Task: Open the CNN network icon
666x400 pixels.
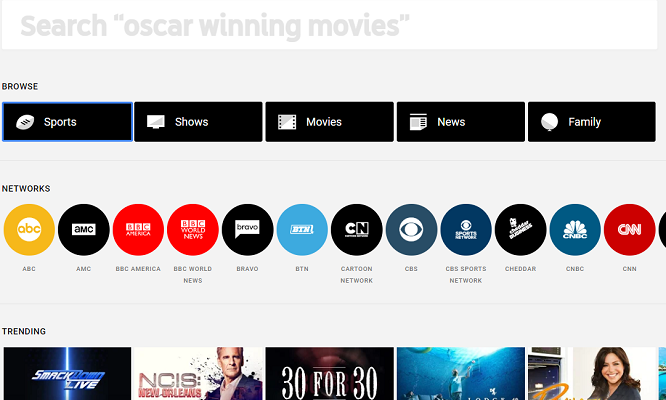Action: tap(629, 230)
